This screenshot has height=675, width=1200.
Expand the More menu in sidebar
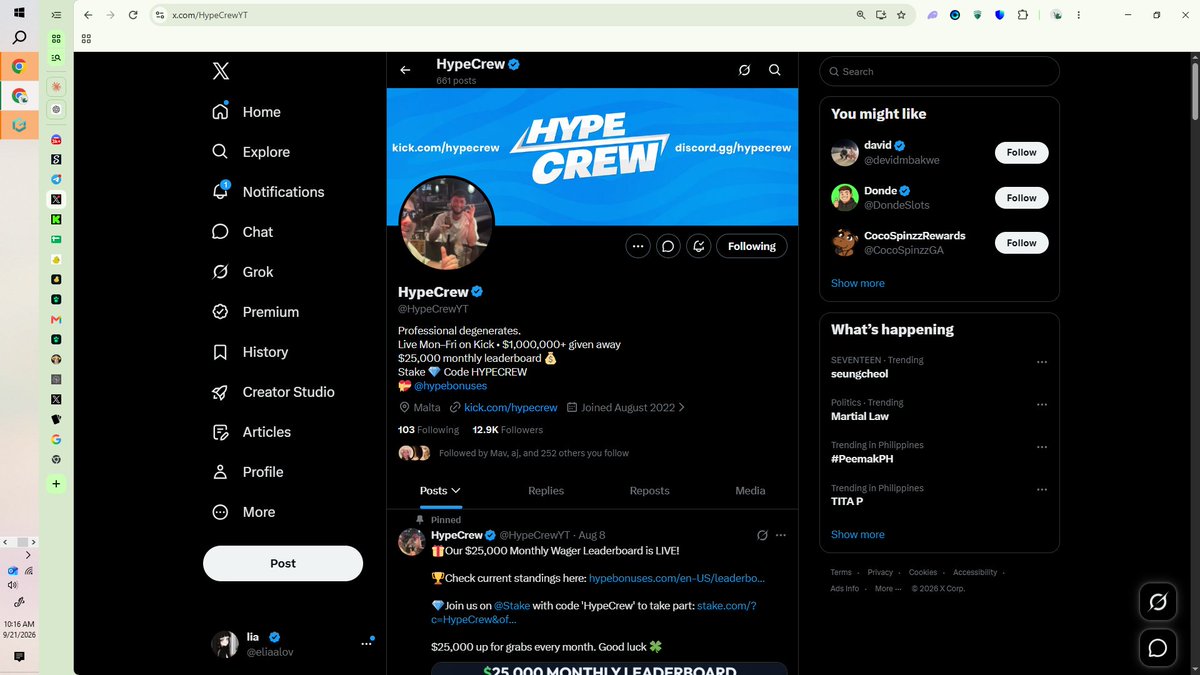[x=243, y=512]
